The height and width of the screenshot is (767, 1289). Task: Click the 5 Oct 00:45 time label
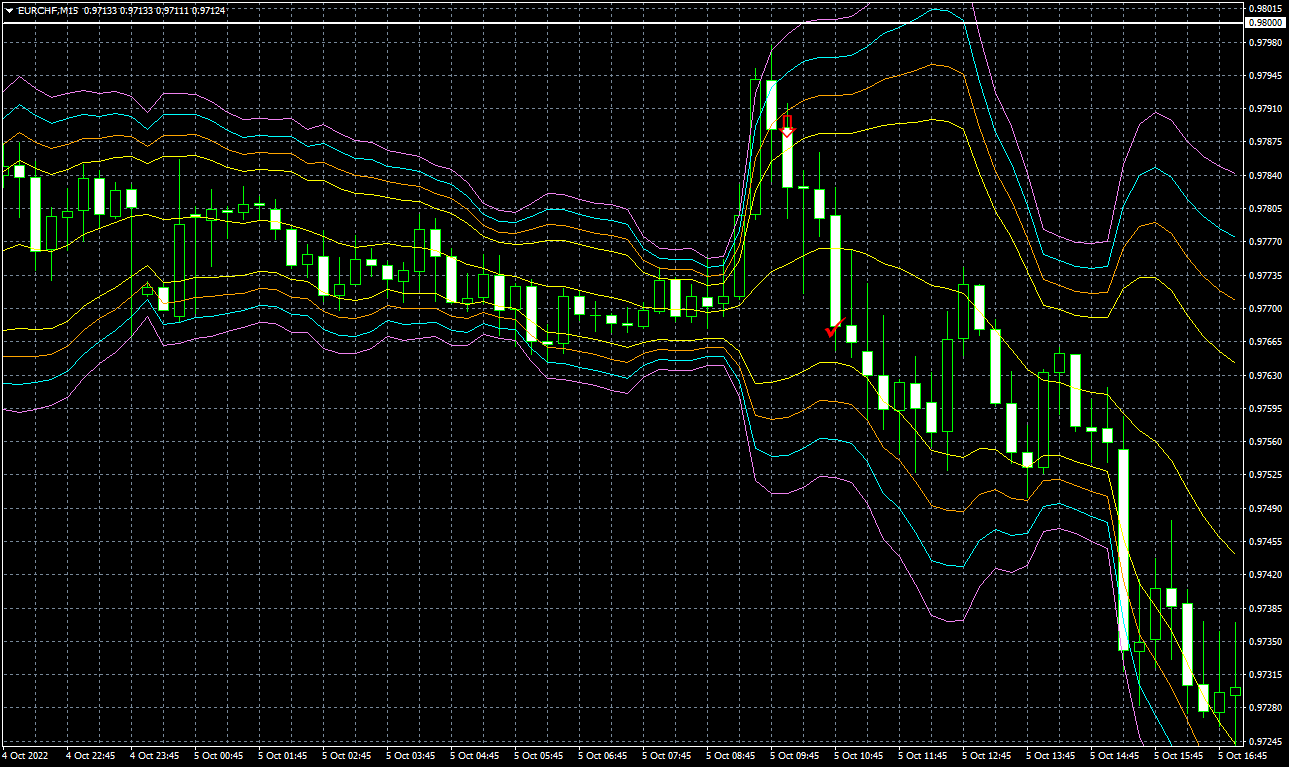(x=218, y=756)
